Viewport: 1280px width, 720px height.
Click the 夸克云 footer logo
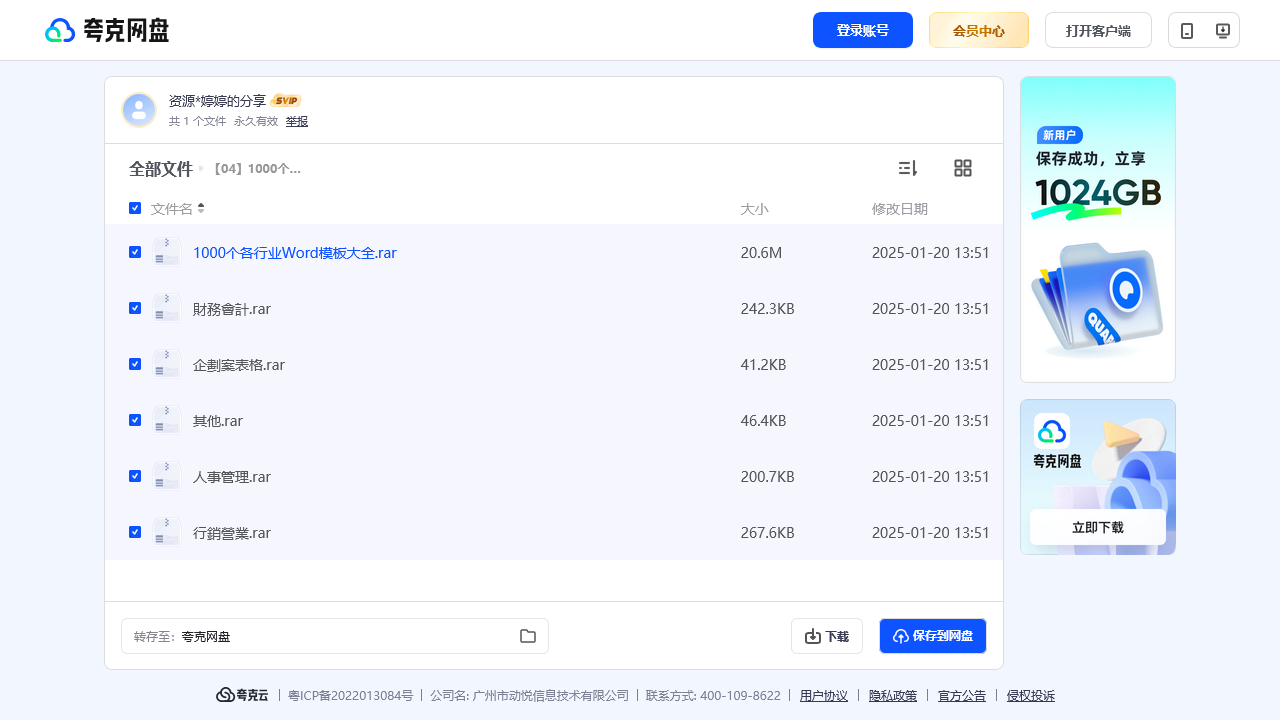click(x=242, y=695)
